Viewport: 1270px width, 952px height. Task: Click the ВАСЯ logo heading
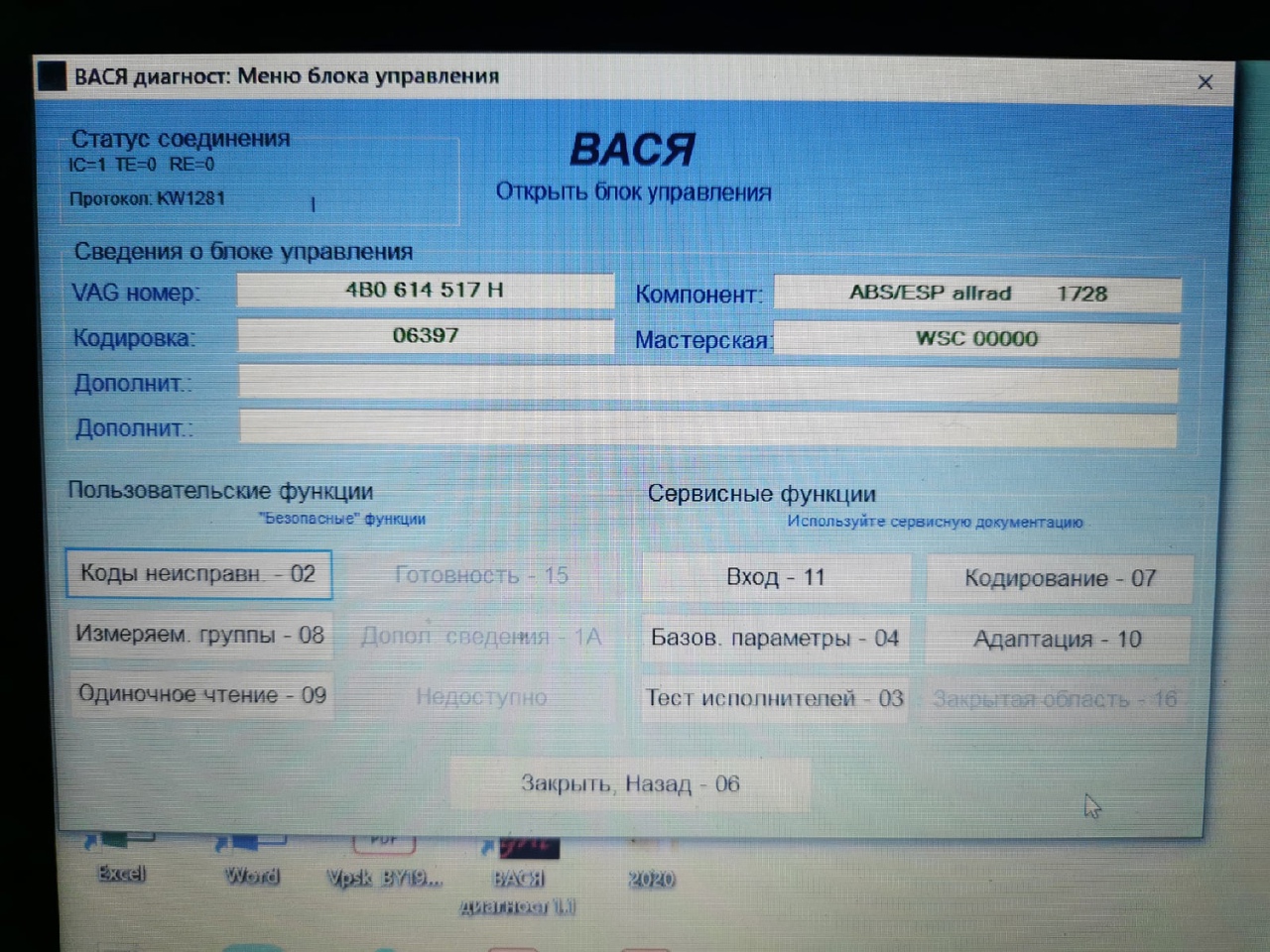point(632,150)
